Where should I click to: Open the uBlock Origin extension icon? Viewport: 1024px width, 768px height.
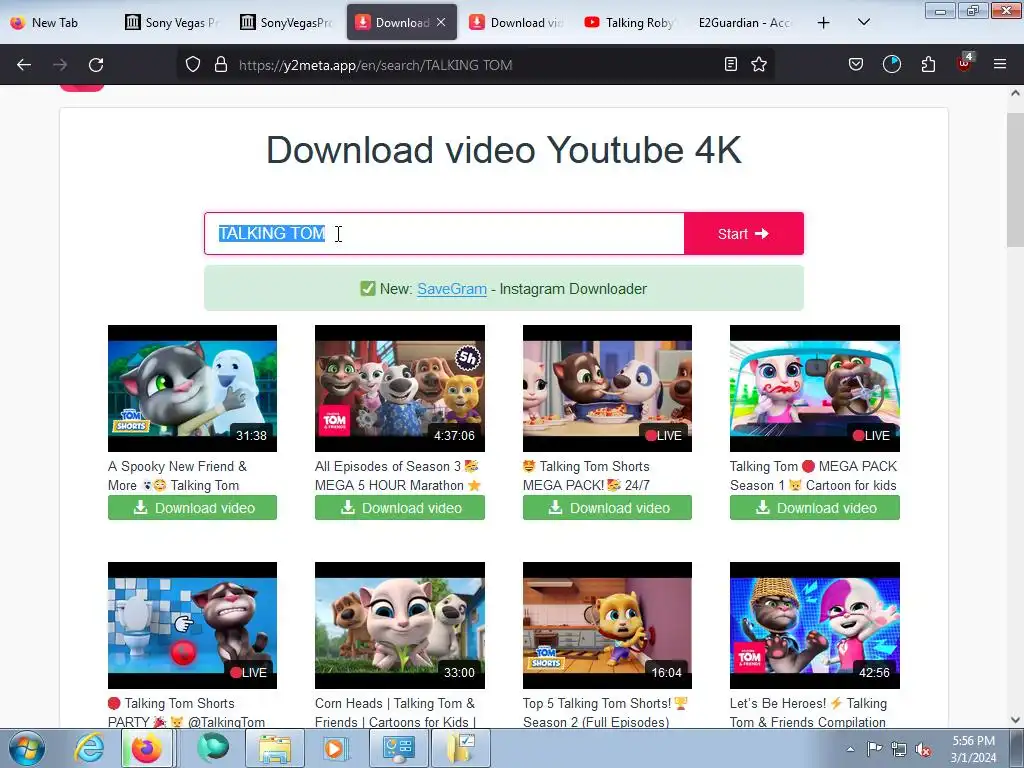(965, 63)
